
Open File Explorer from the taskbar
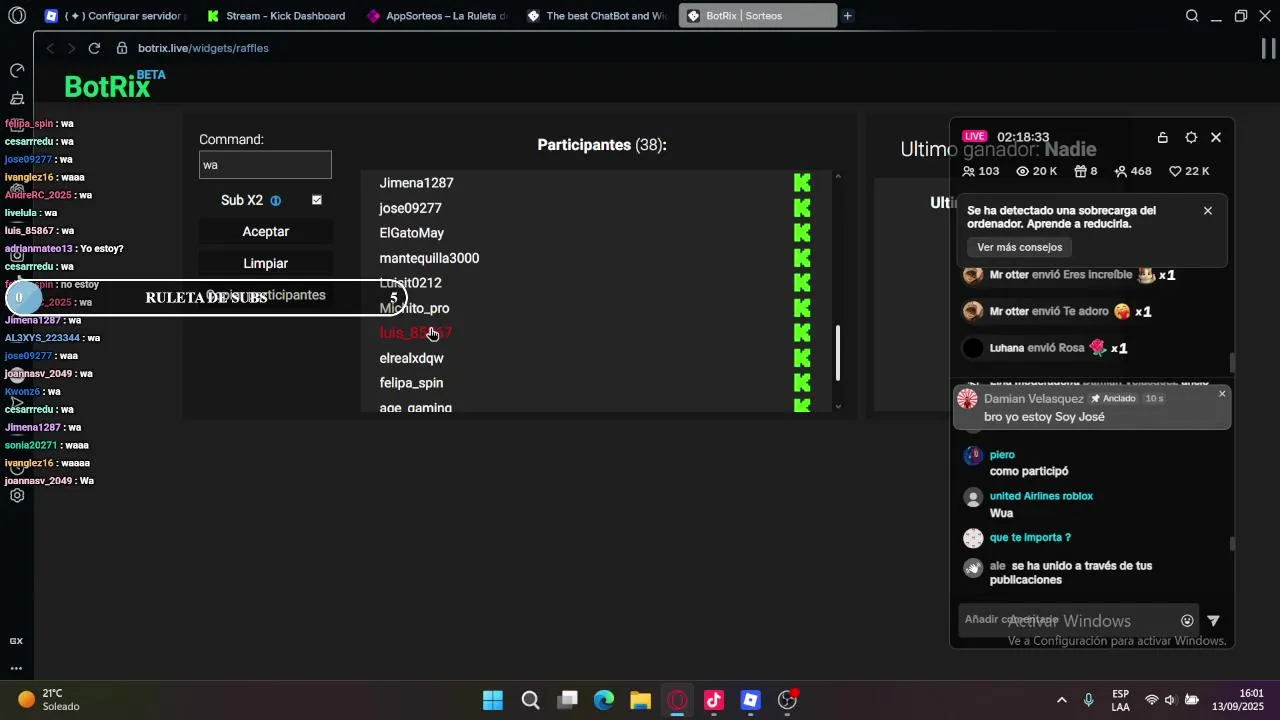(641, 700)
